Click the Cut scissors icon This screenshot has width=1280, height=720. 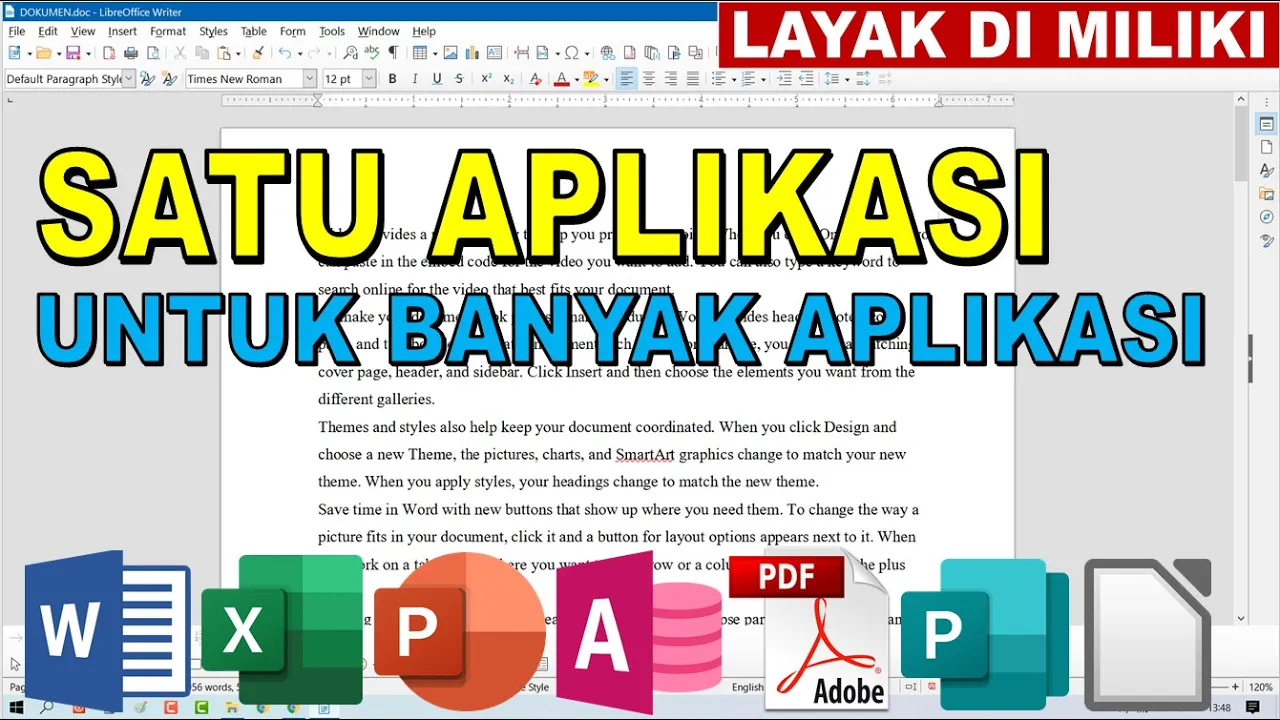tap(180, 53)
